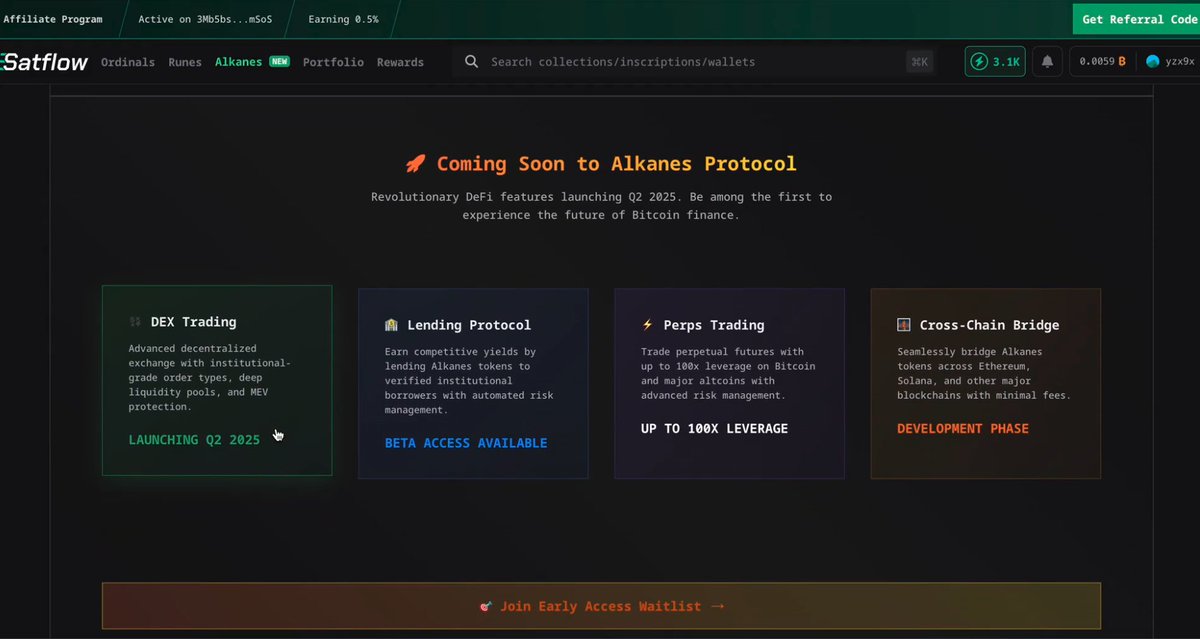Click the bank icon on Lending Protocol

392,325
